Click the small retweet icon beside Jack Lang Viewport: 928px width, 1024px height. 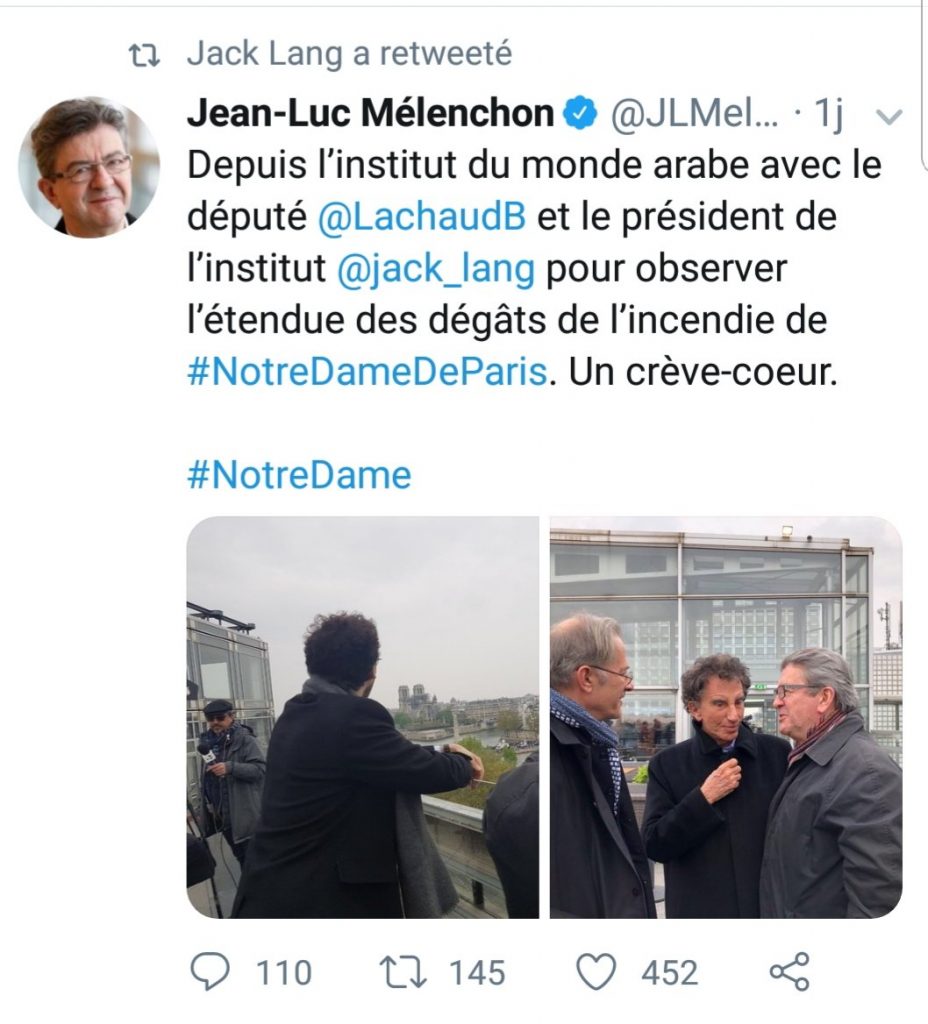pos(150,55)
